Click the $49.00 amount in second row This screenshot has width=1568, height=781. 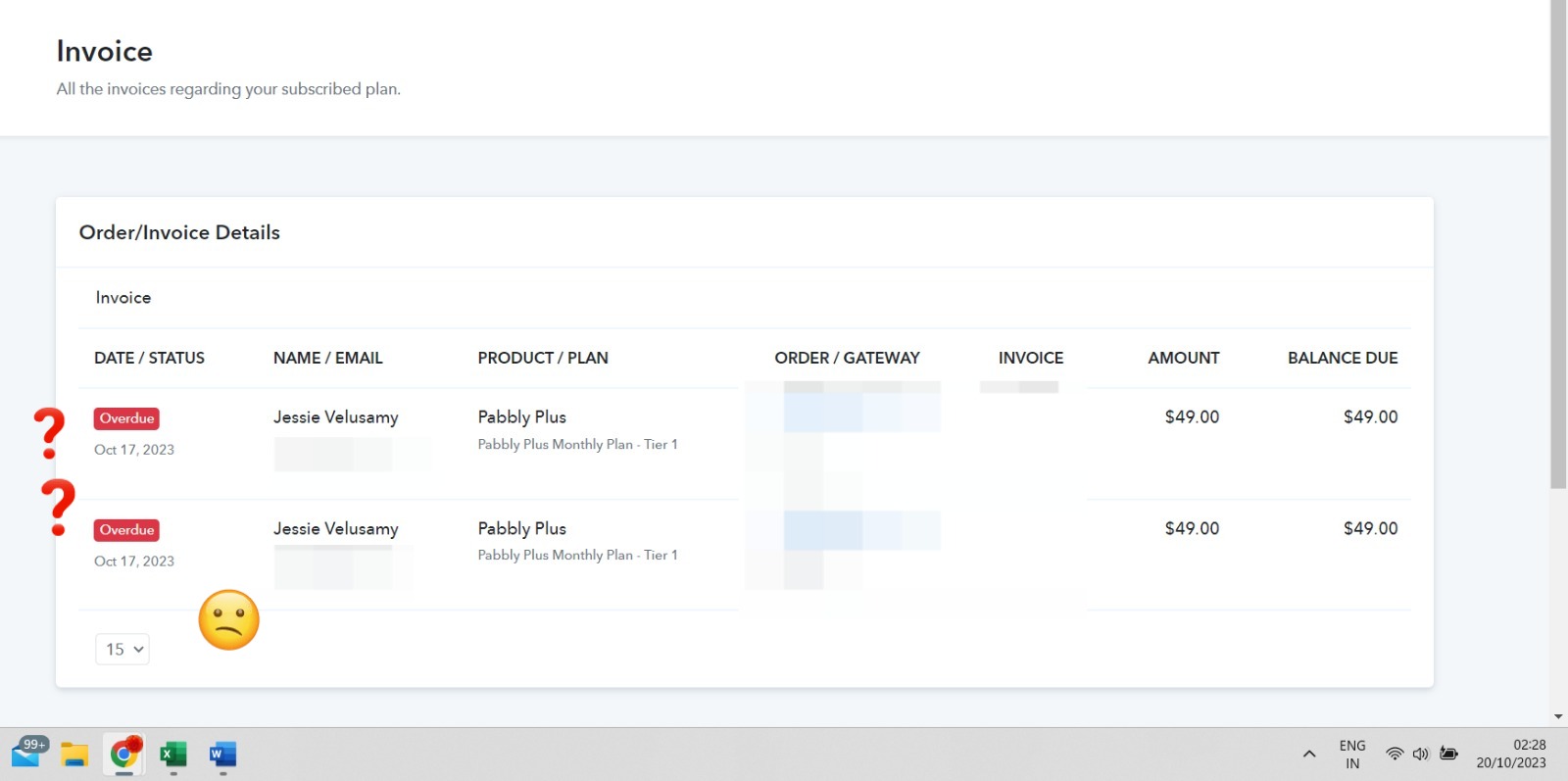[1192, 529]
